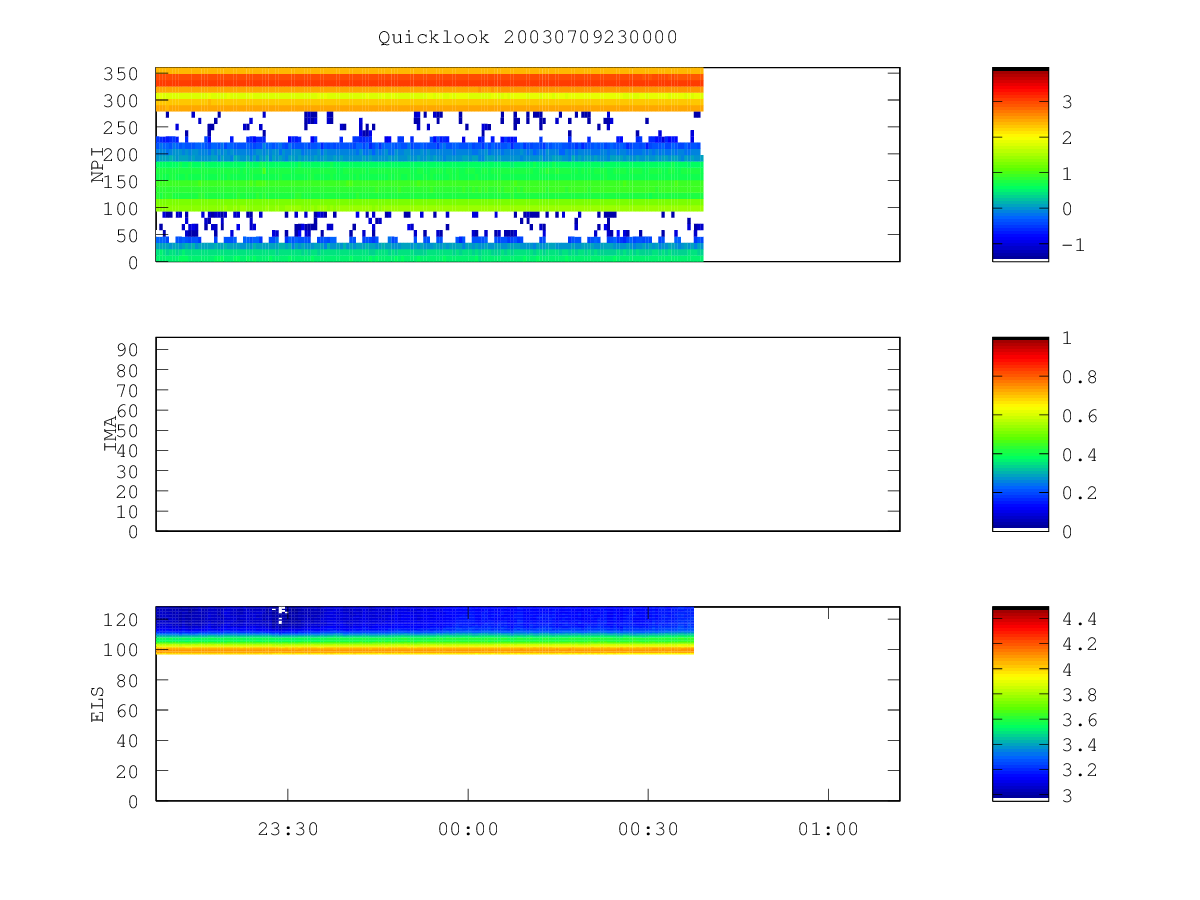
Task: Click the ELS color scale bar
Action: 1020,704
